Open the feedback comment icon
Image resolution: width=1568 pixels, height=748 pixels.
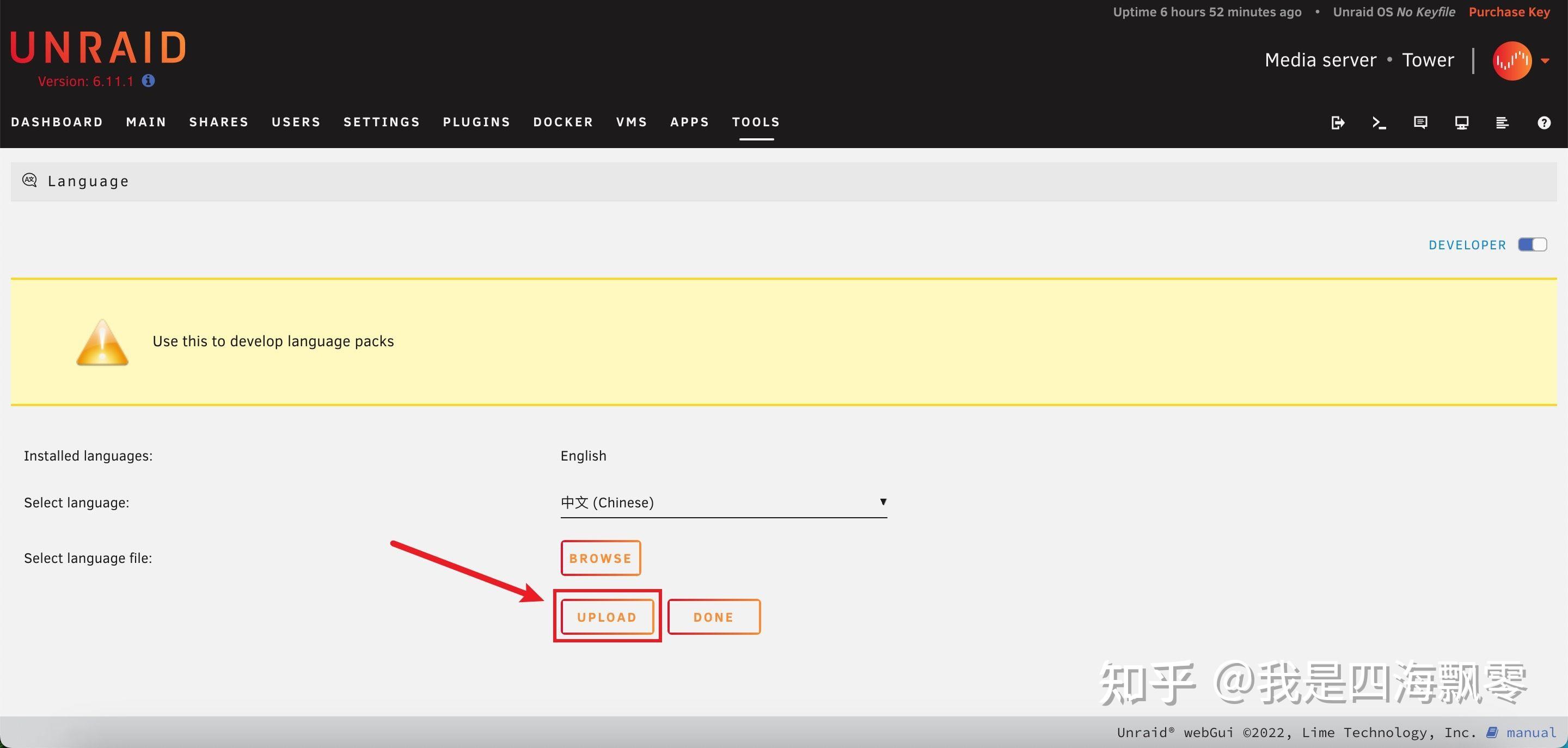[x=1420, y=123]
